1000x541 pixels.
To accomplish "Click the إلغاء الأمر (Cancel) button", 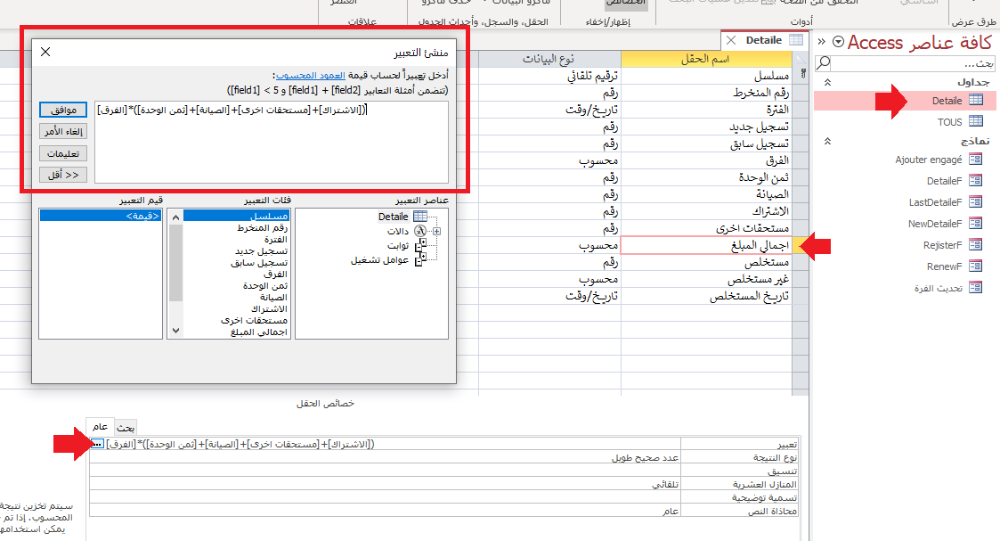I will click(62, 131).
